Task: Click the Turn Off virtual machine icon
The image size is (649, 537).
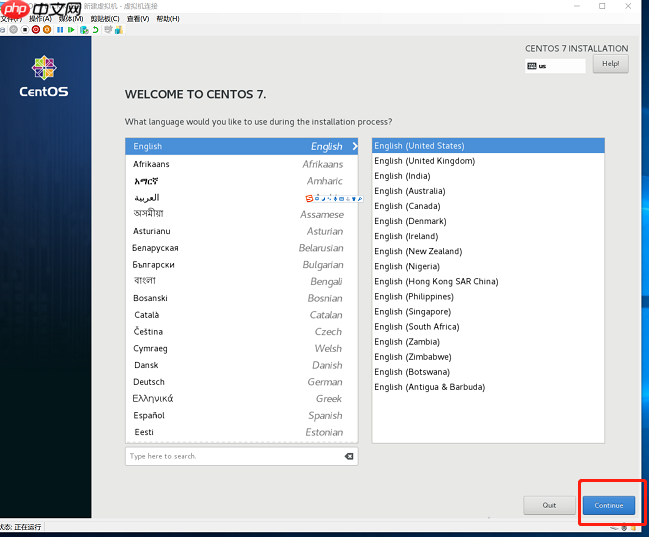Action: [x=25, y=30]
